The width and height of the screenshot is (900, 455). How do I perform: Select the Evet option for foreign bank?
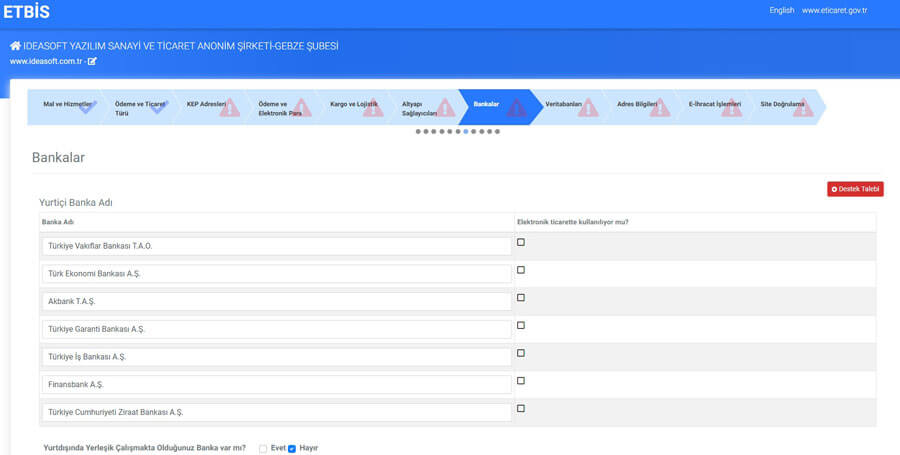tap(263, 449)
